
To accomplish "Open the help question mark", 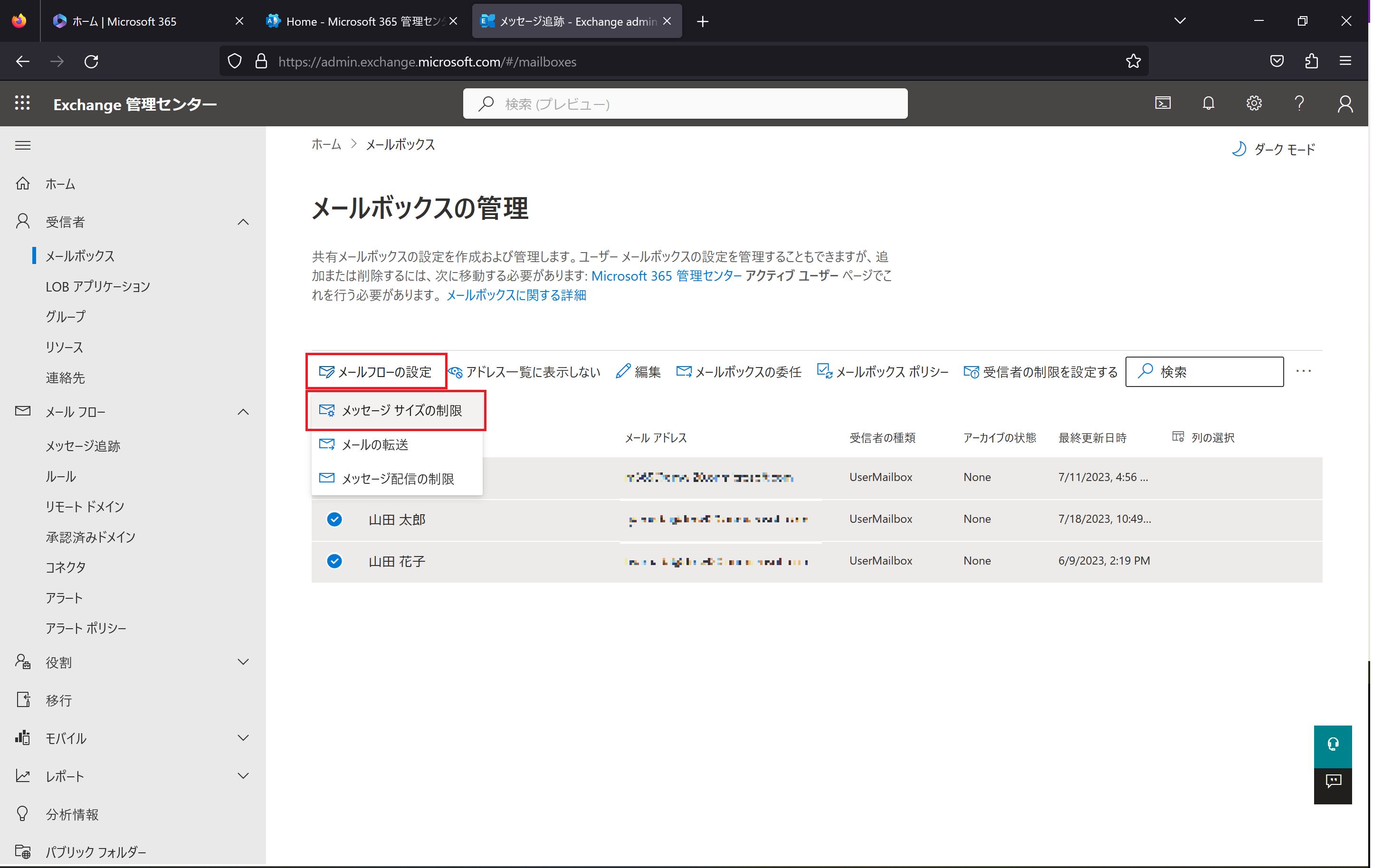I will point(1299,103).
